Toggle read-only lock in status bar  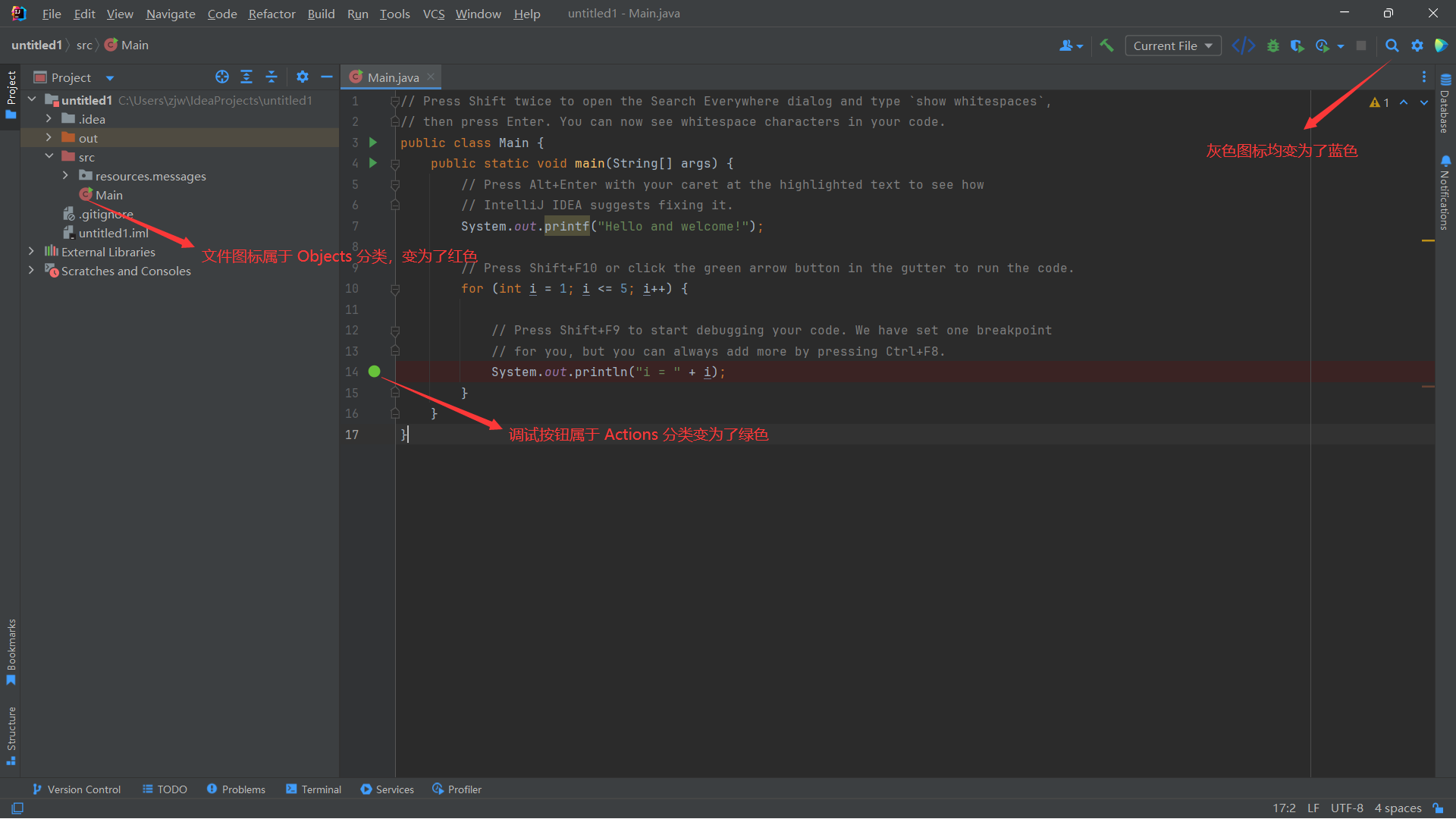pos(1438,808)
